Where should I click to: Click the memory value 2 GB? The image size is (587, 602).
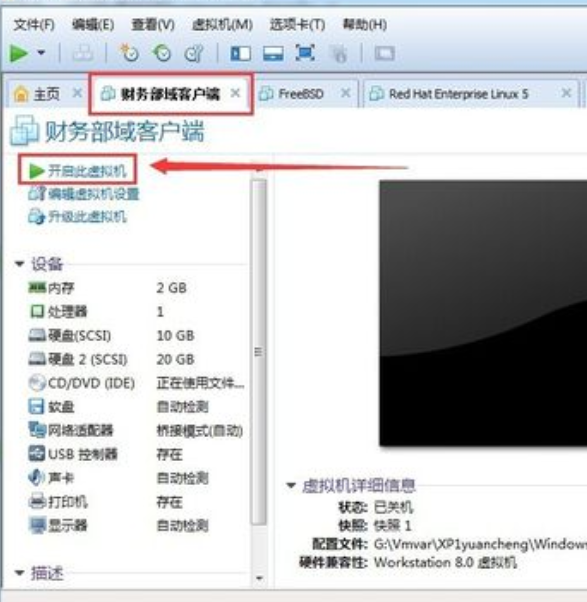(172, 288)
